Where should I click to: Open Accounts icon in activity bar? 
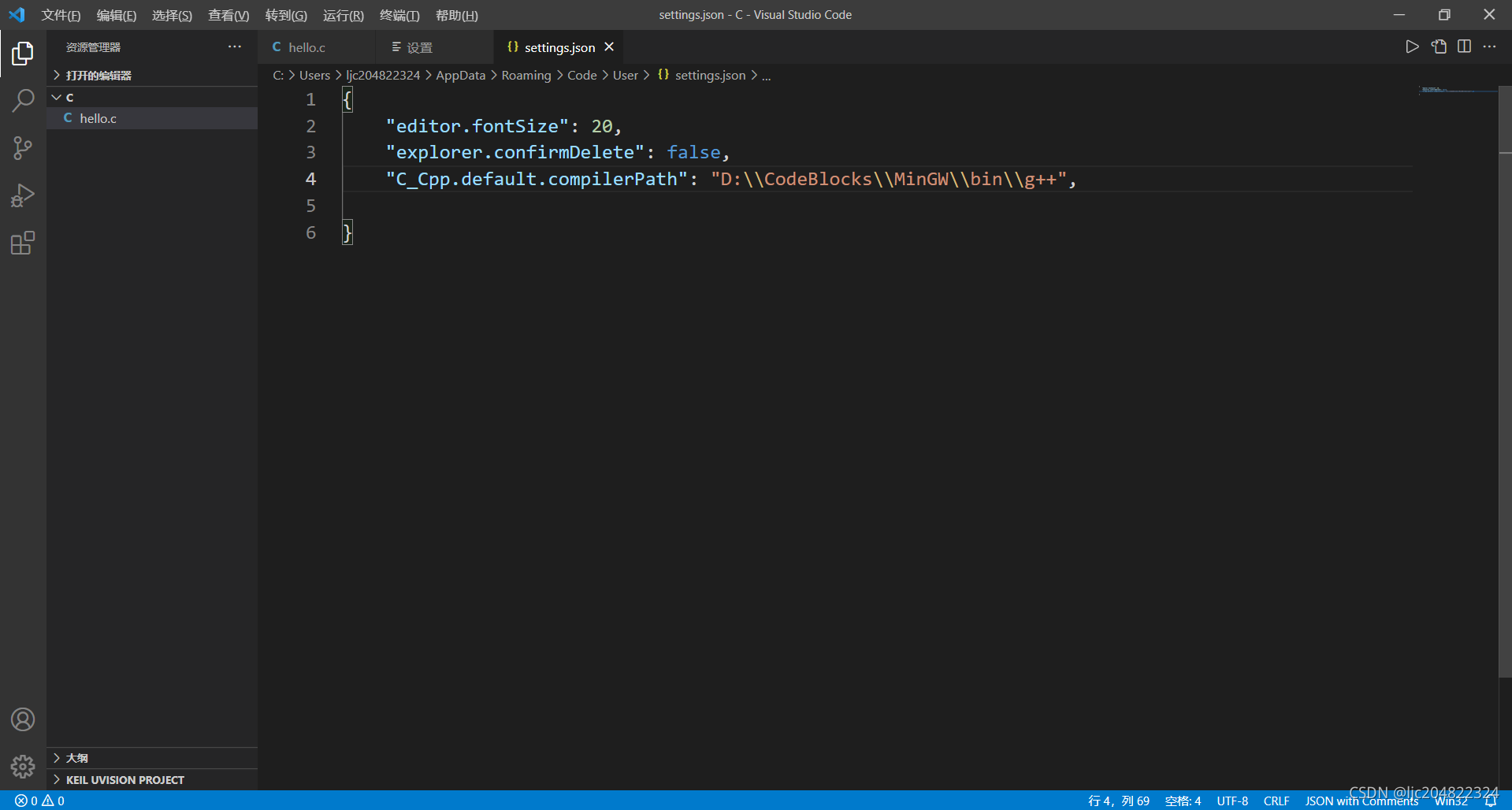click(x=23, y=719)
